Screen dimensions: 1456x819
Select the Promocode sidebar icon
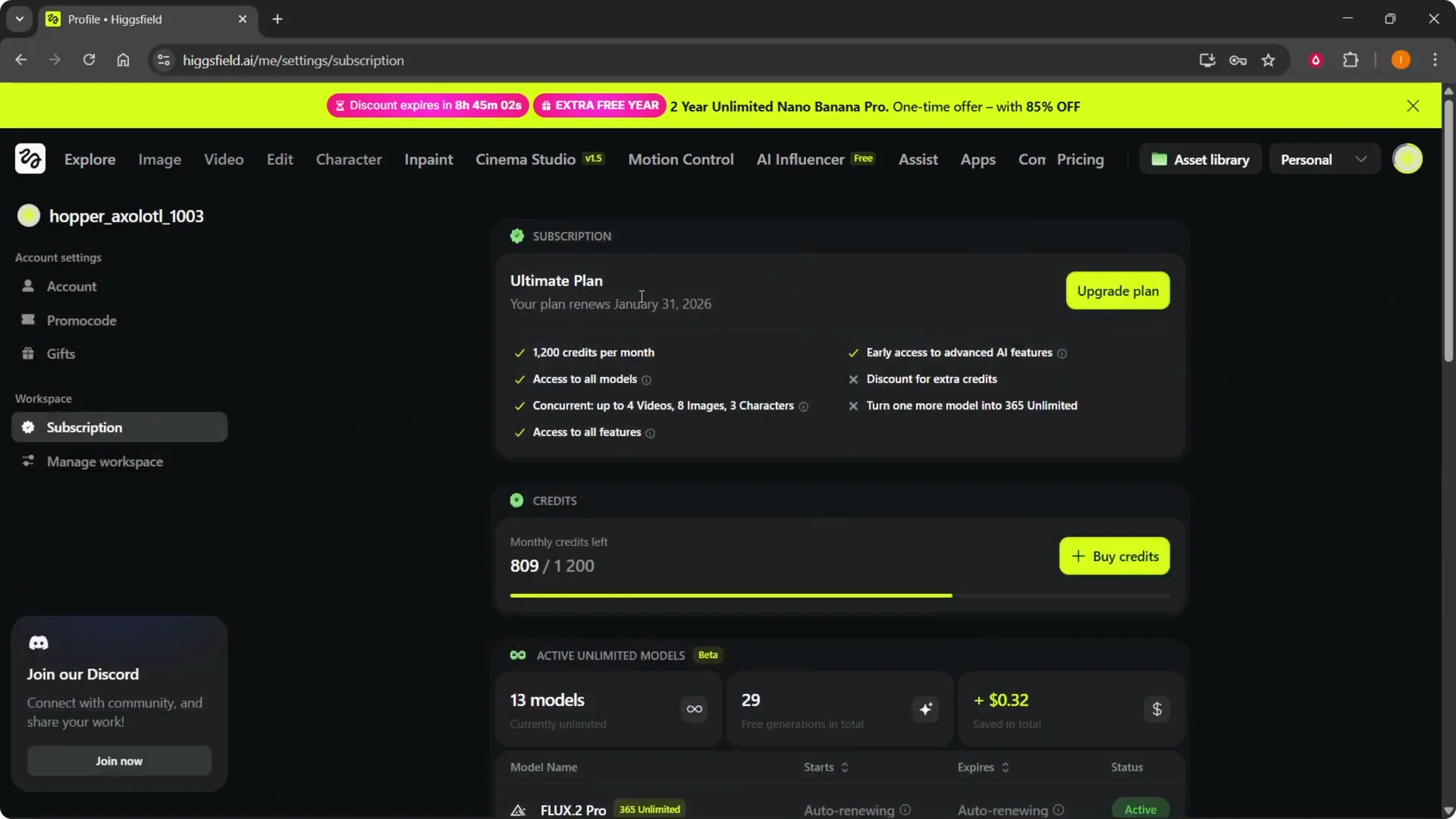(x=28, y=320)
